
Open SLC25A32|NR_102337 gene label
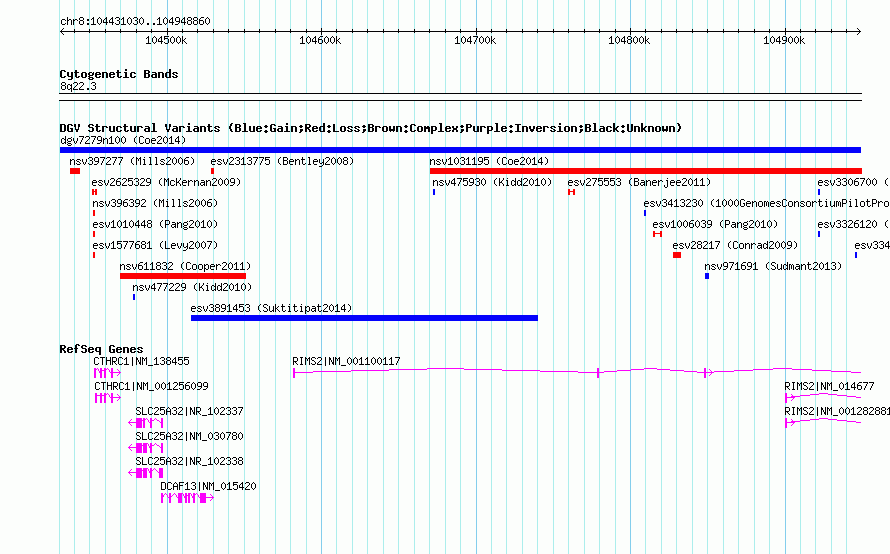coord(189,412)
